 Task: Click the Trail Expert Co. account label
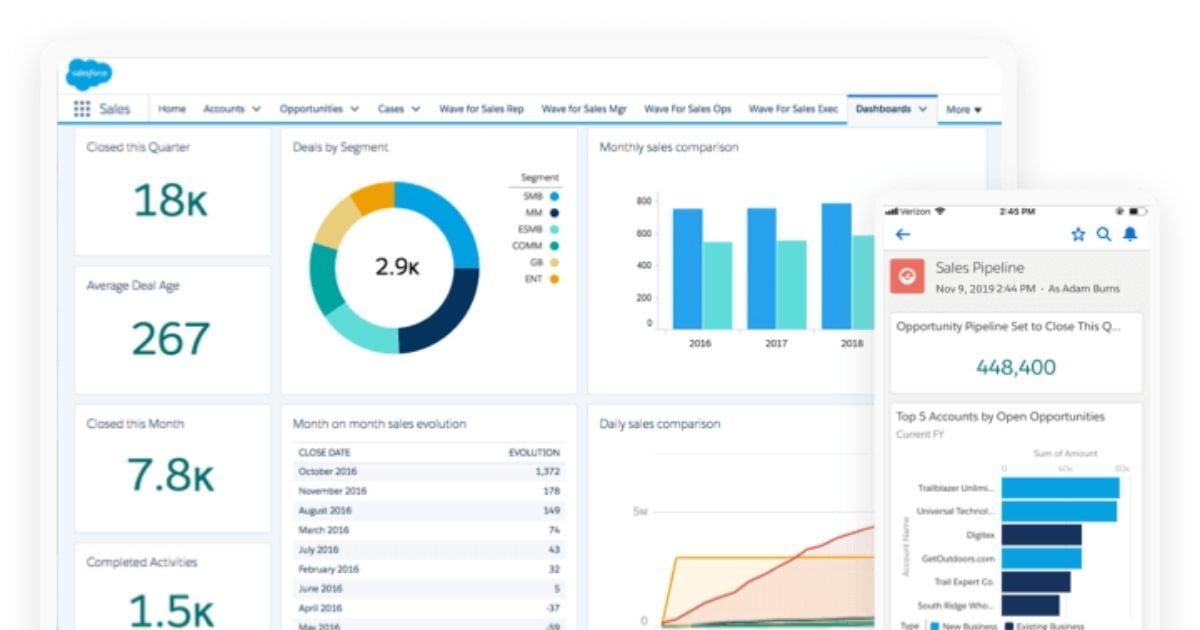click(x=964, y=582)
